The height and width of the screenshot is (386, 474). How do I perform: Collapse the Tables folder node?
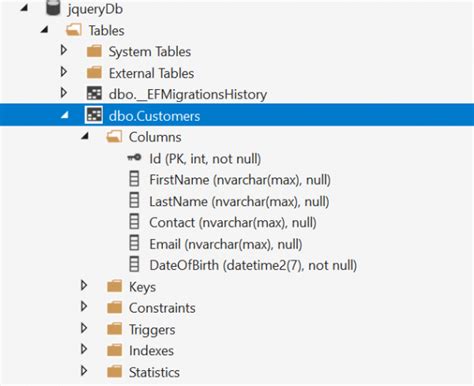click(44, 30)
